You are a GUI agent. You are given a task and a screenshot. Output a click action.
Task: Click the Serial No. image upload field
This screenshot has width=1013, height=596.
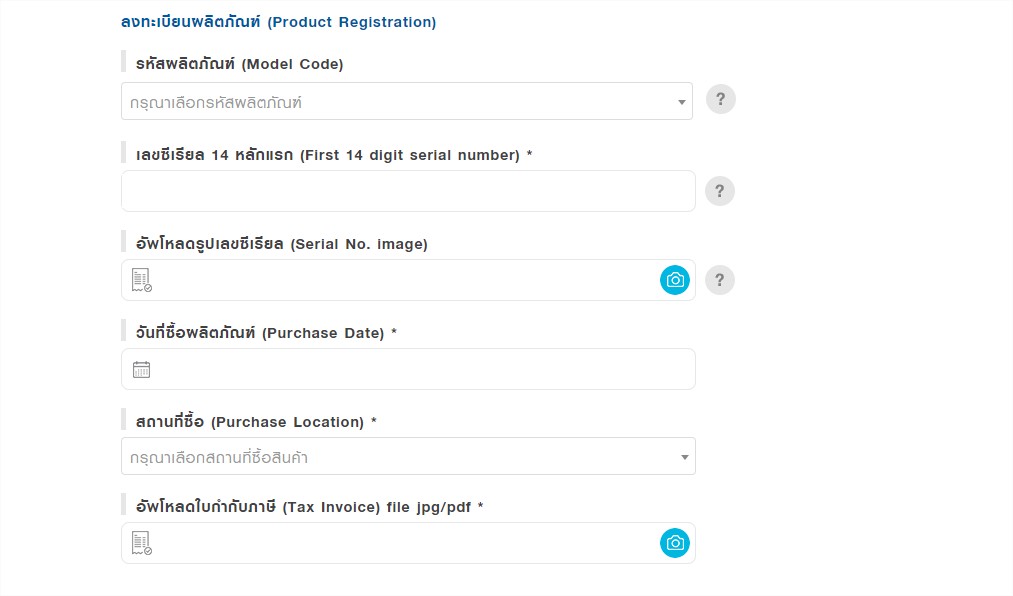pyautogui.click(x=408, y=280)
